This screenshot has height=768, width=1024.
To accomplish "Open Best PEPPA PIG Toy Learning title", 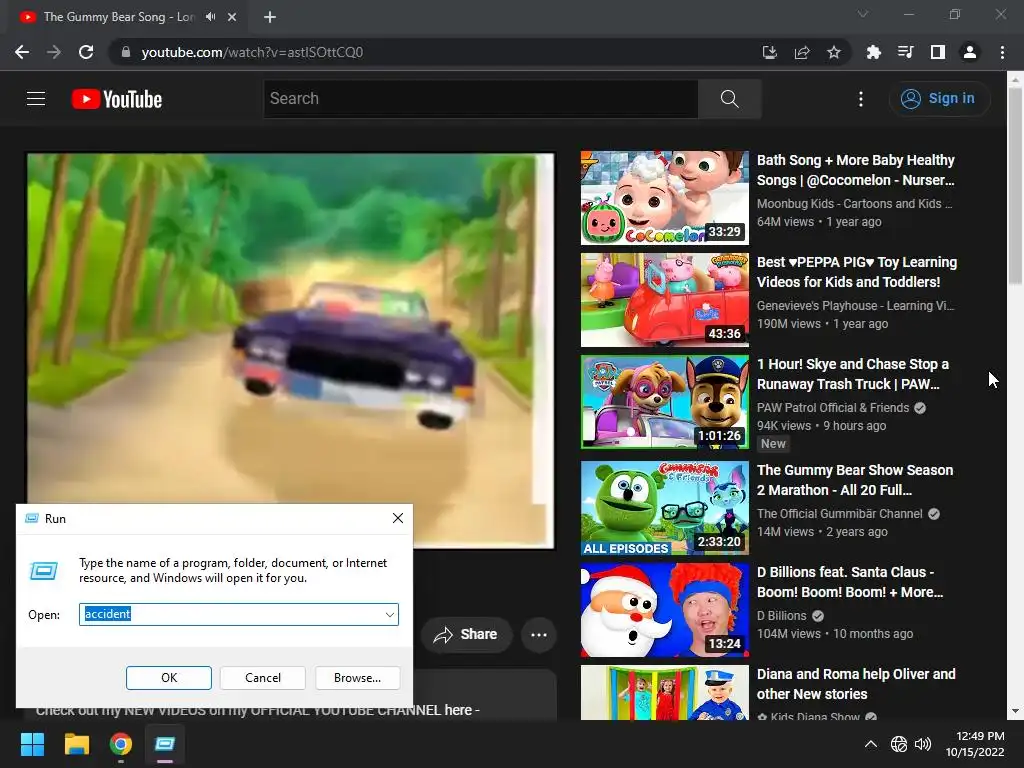I will pos(857,272).
